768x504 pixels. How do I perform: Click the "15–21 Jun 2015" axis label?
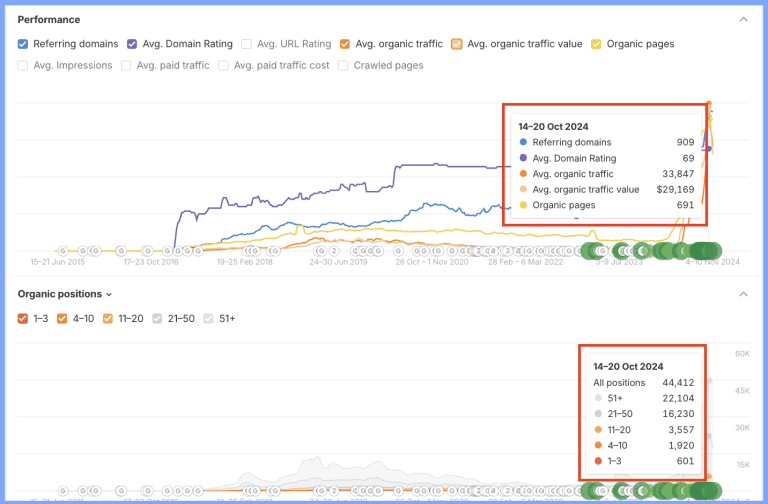[57, 262]
